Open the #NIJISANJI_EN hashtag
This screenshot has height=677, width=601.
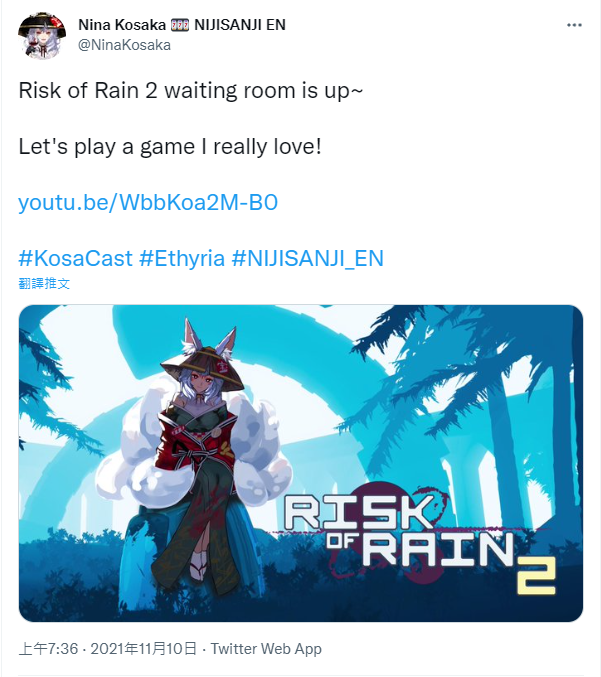click(307, 259)
